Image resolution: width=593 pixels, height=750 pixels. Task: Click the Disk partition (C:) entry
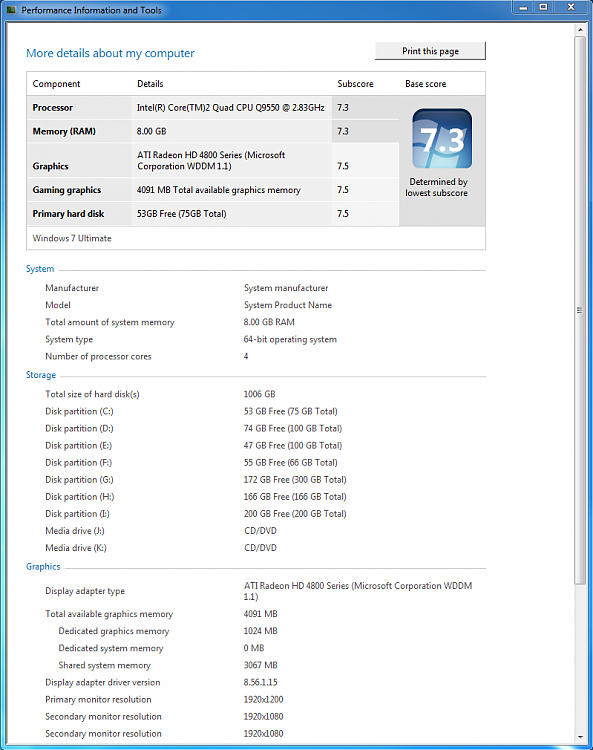79,411
